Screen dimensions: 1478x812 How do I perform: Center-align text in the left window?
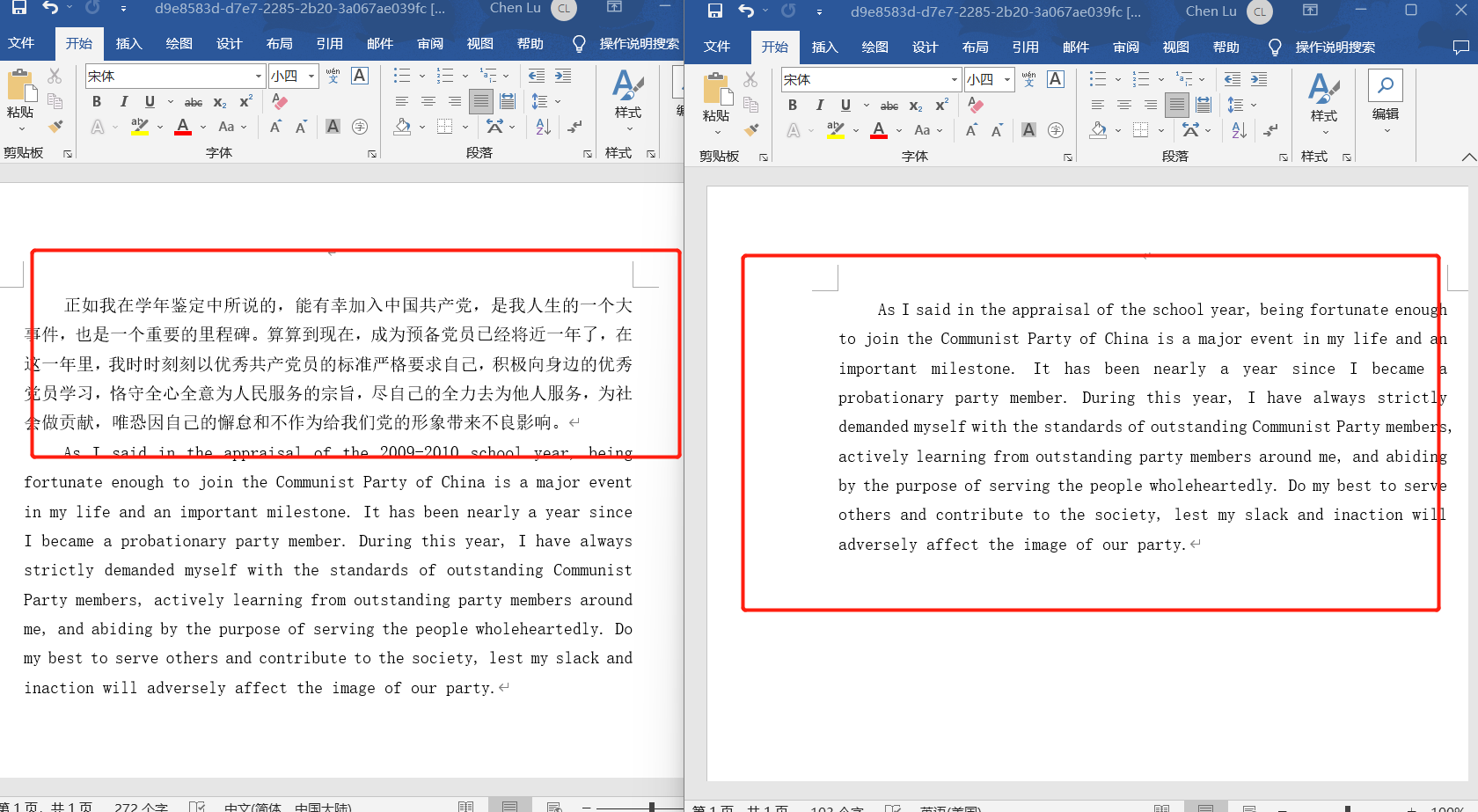point(428,102)
